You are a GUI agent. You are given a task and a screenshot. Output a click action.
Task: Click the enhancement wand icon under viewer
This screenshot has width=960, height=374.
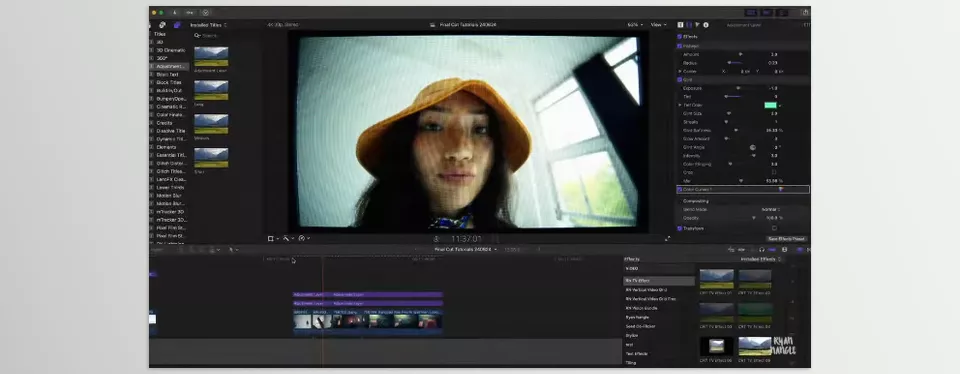287,238
